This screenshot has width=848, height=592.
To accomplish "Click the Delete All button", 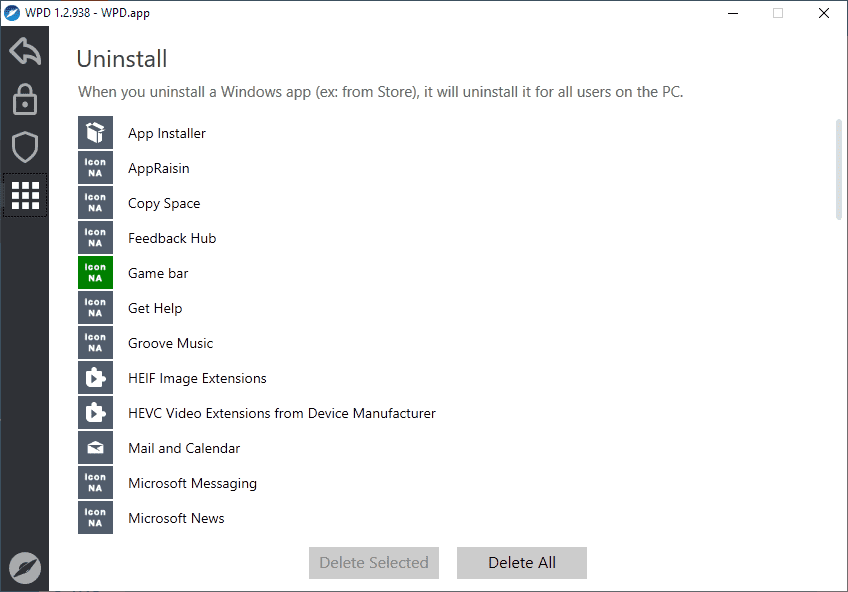I will tap(522, 563).
